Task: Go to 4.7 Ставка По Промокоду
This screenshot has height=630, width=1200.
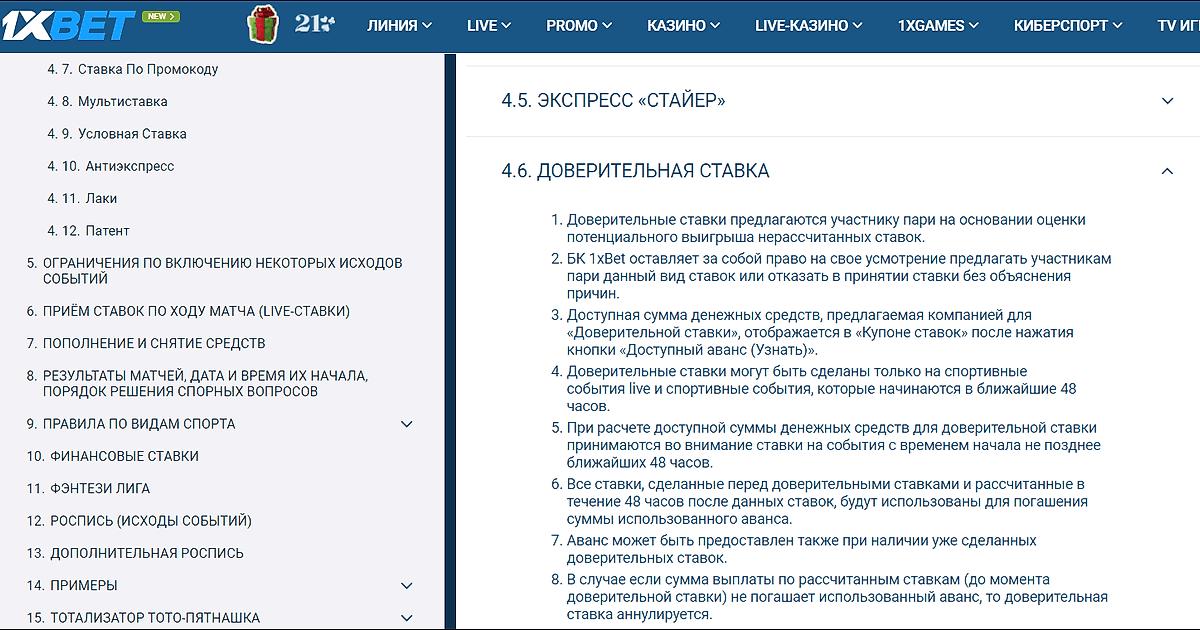Action: click(x=133, y=69)
